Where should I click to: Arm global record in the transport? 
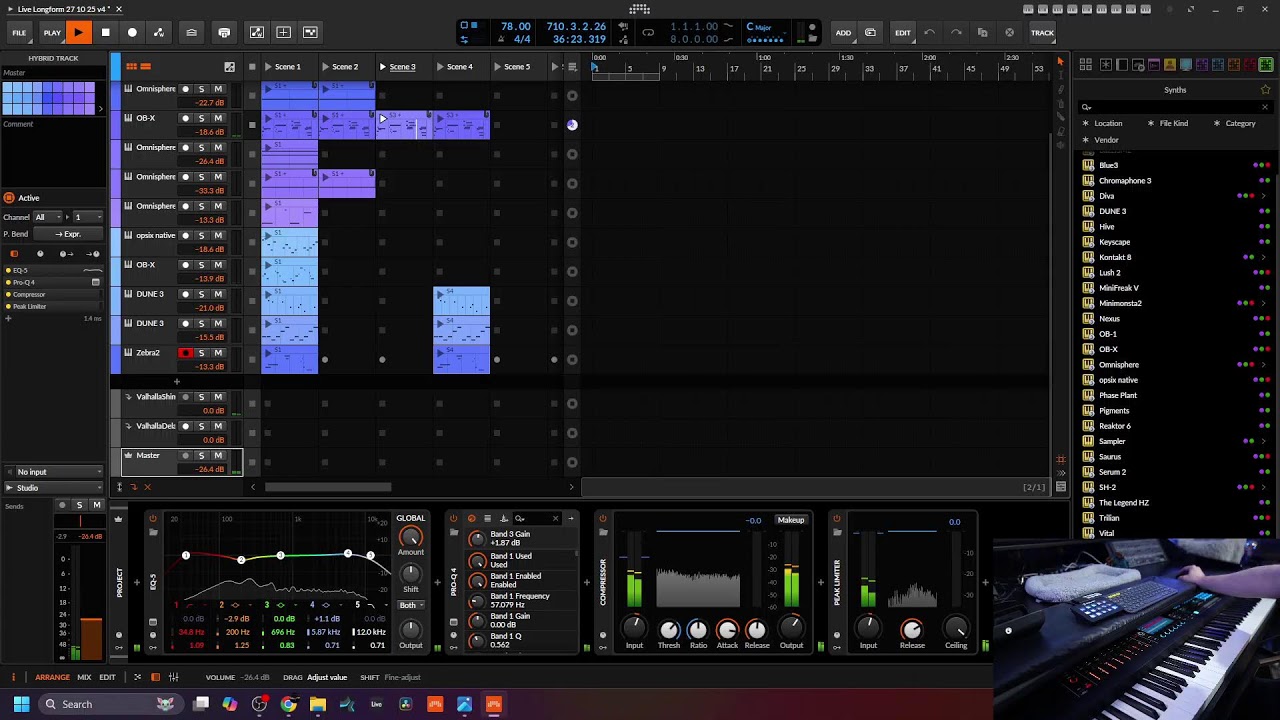(132, 33)
